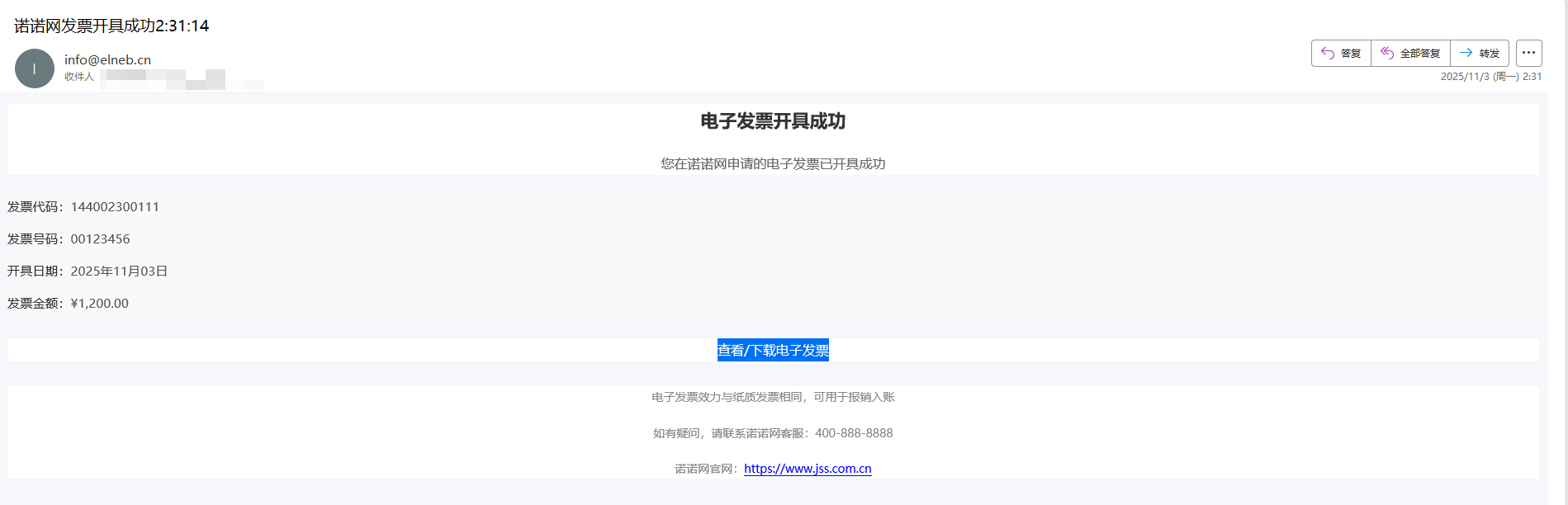Click the invoice amount ¥1,200.00
The image size is (1568, 505).
(x=100, y=303)
